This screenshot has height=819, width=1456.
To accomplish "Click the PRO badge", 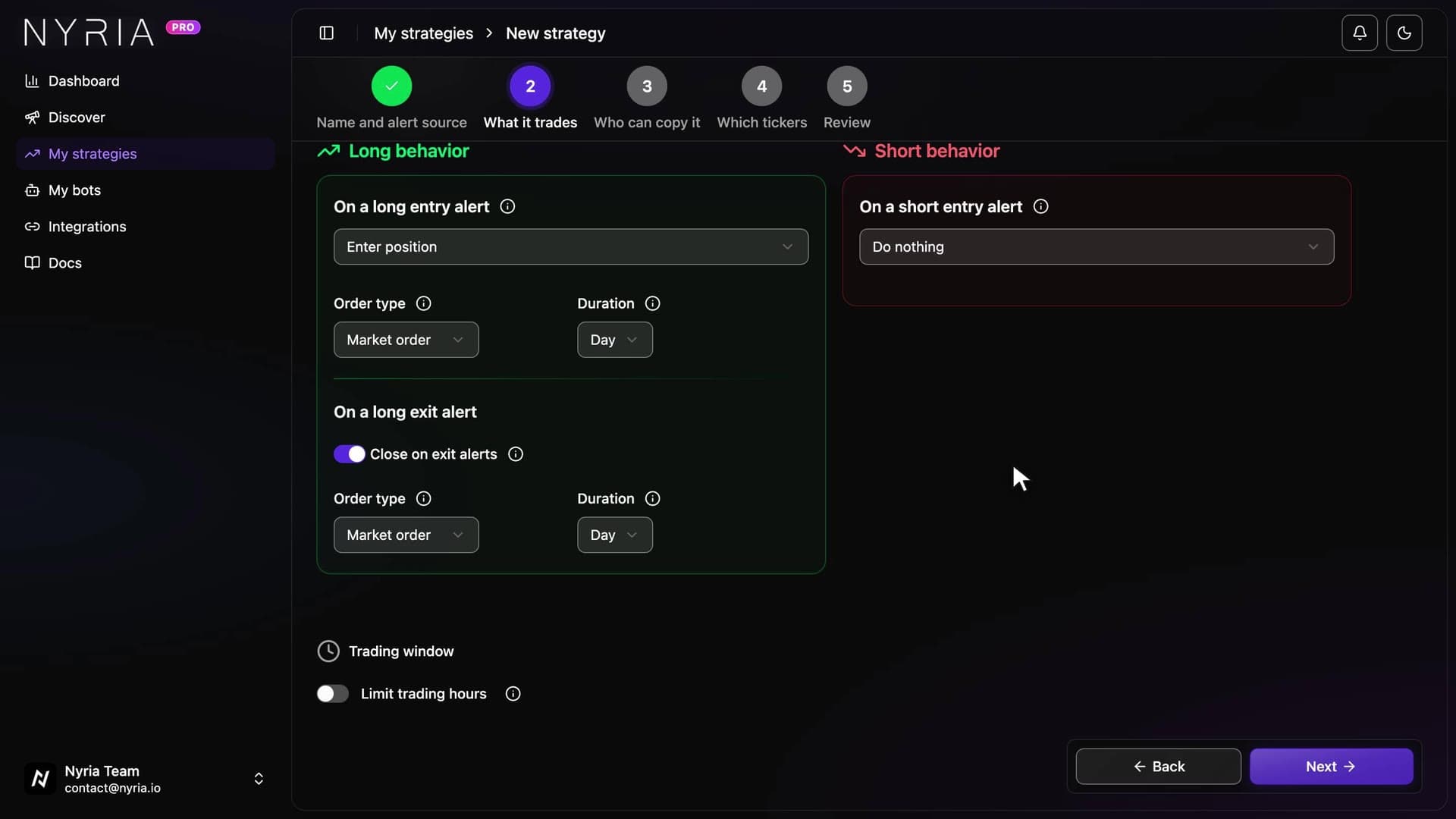I will pyautogui.click(x=183, y=27).
